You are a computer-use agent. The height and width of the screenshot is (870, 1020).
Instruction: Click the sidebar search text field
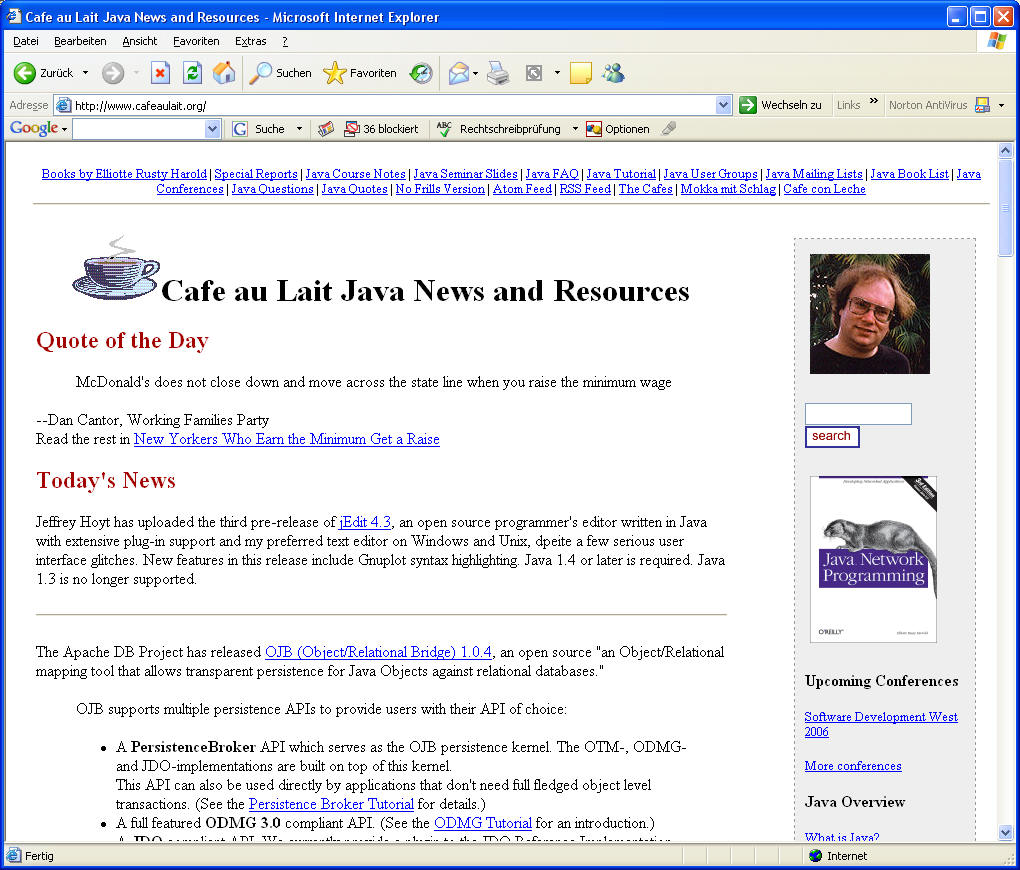[858, 414]
